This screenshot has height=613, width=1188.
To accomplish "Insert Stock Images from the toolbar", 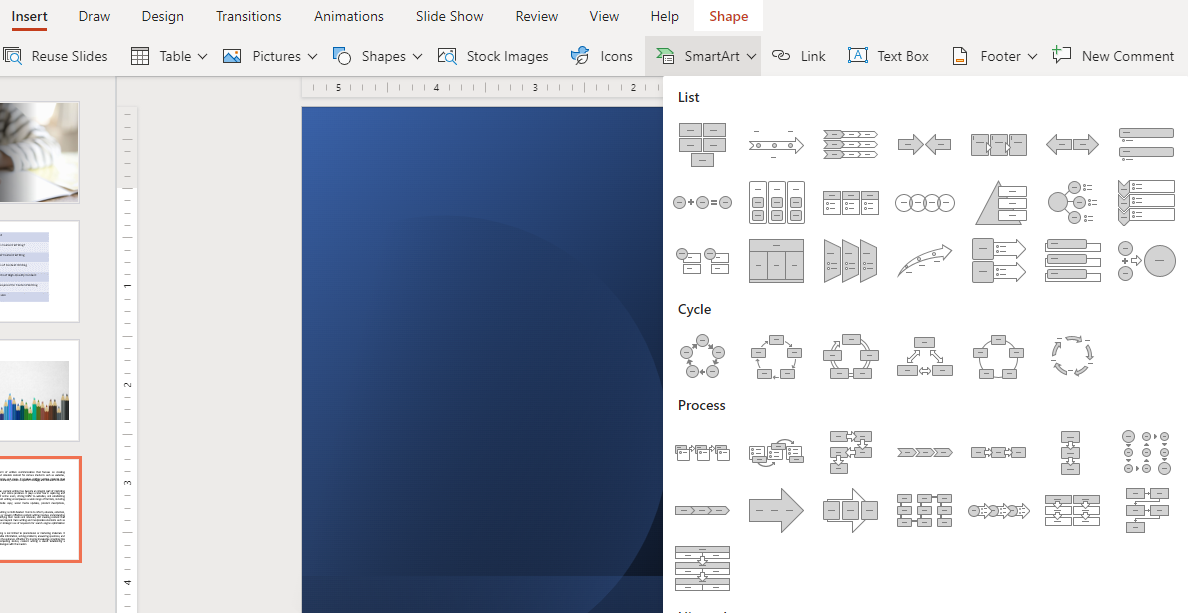I will 493,56.
